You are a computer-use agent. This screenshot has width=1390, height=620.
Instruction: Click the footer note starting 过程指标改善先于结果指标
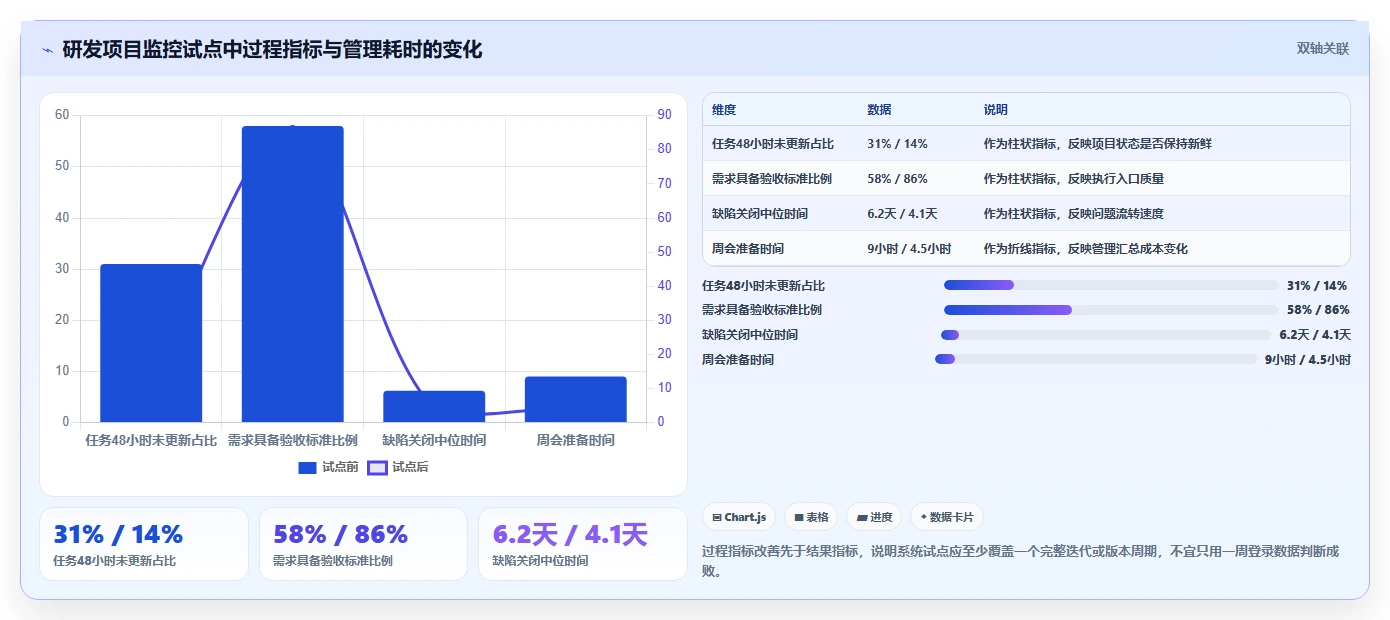pyautogui.click(x=1020, y=561)
